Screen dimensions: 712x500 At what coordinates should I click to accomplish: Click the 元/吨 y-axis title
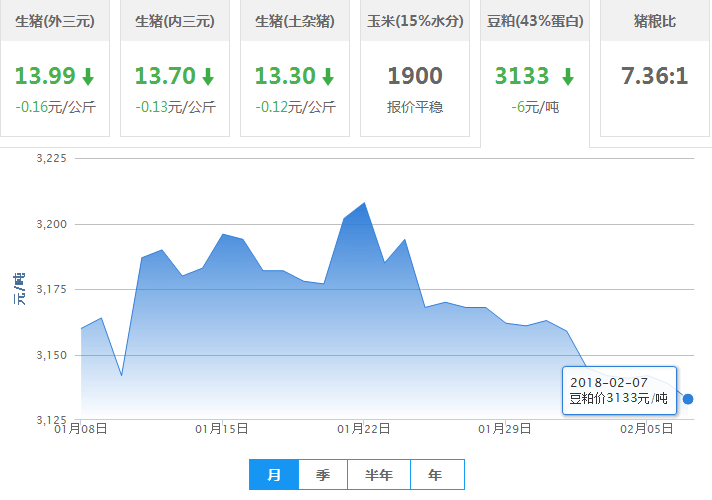tap(19, 289)
